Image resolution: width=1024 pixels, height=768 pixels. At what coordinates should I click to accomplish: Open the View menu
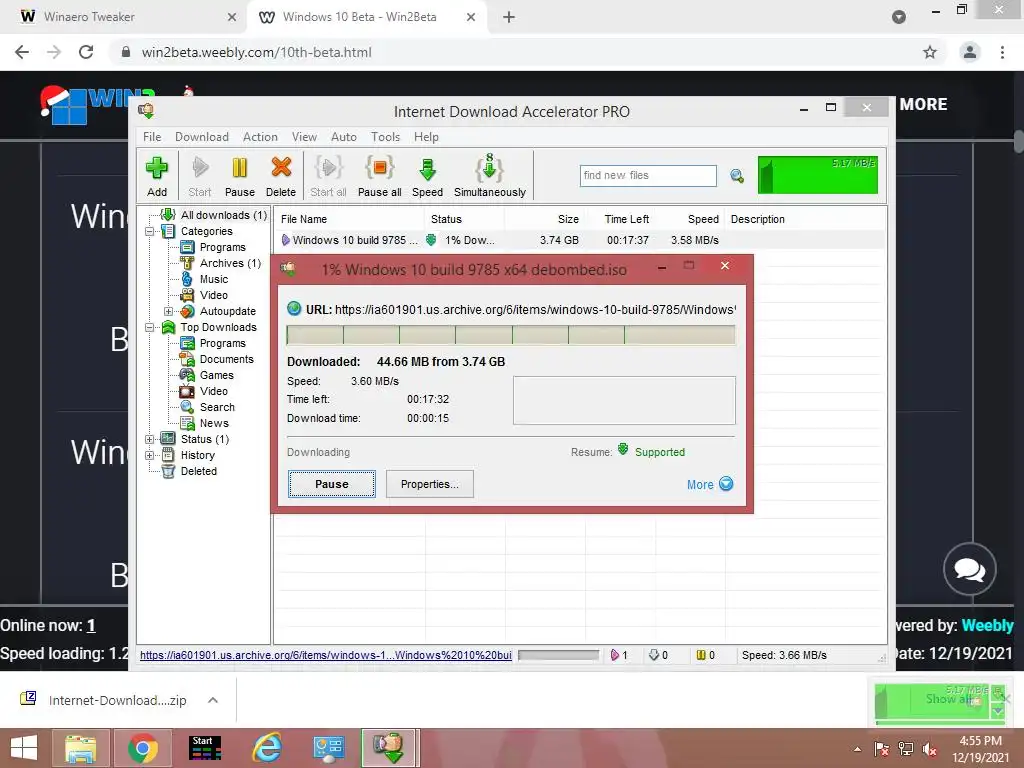pos(304,136)
